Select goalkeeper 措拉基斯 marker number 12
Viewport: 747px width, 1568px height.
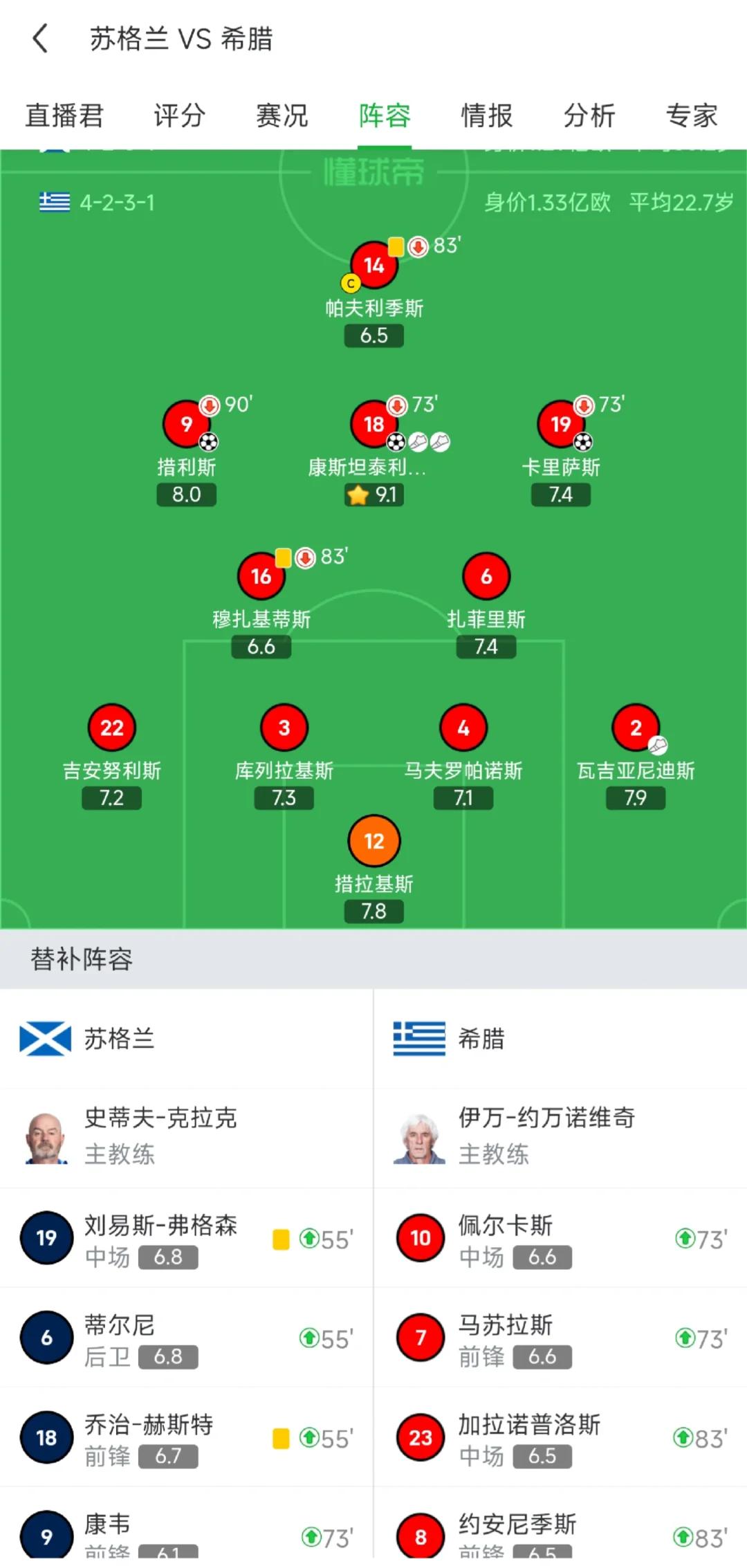tap(373, 841)
